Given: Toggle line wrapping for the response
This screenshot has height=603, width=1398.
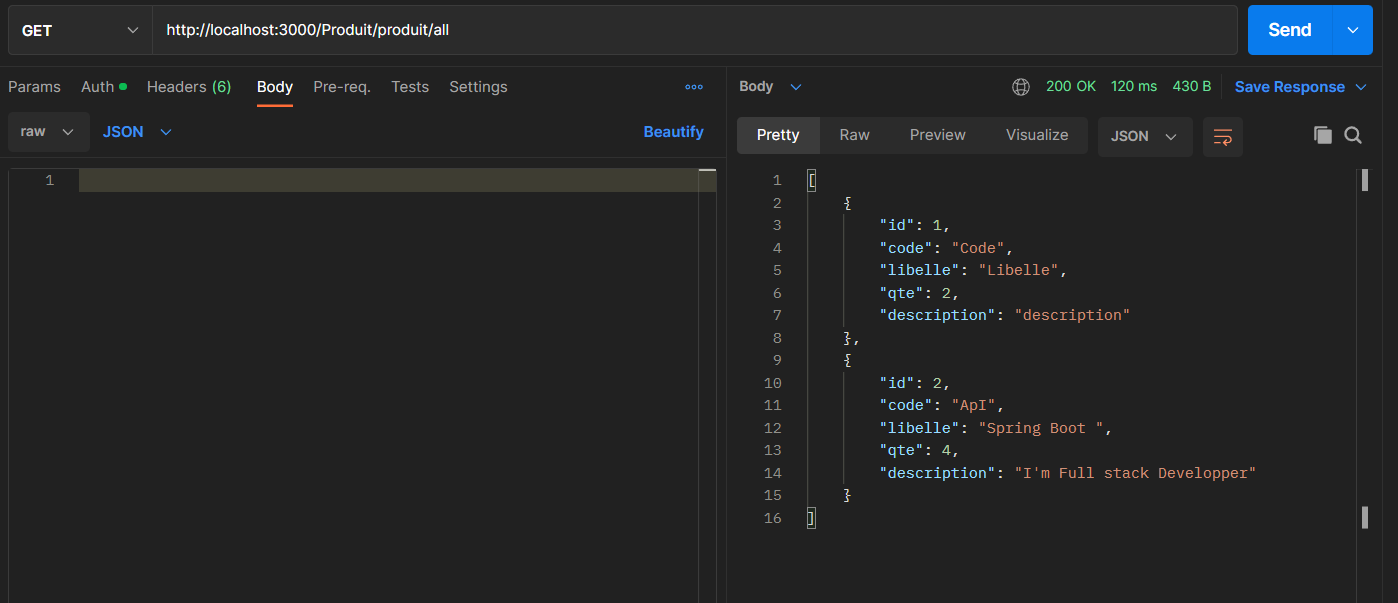Looking at the screenshot, I should 1222,136.
